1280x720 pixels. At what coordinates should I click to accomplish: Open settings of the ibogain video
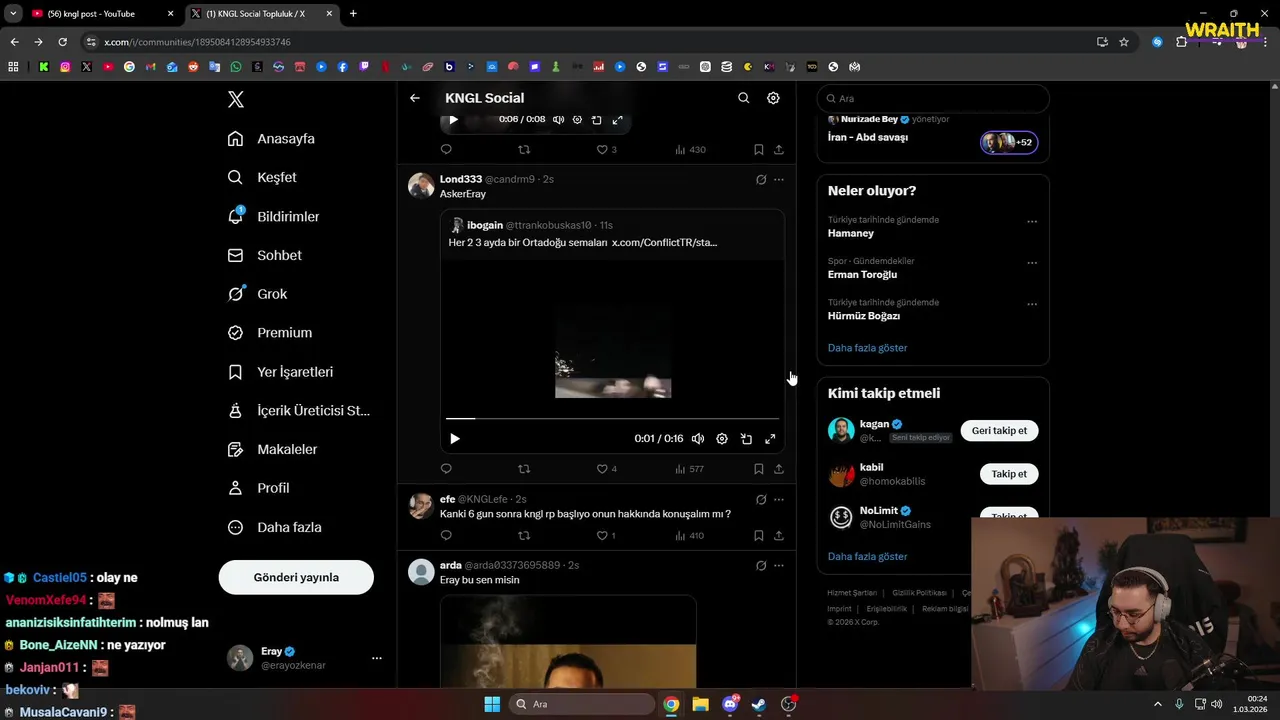722,438
